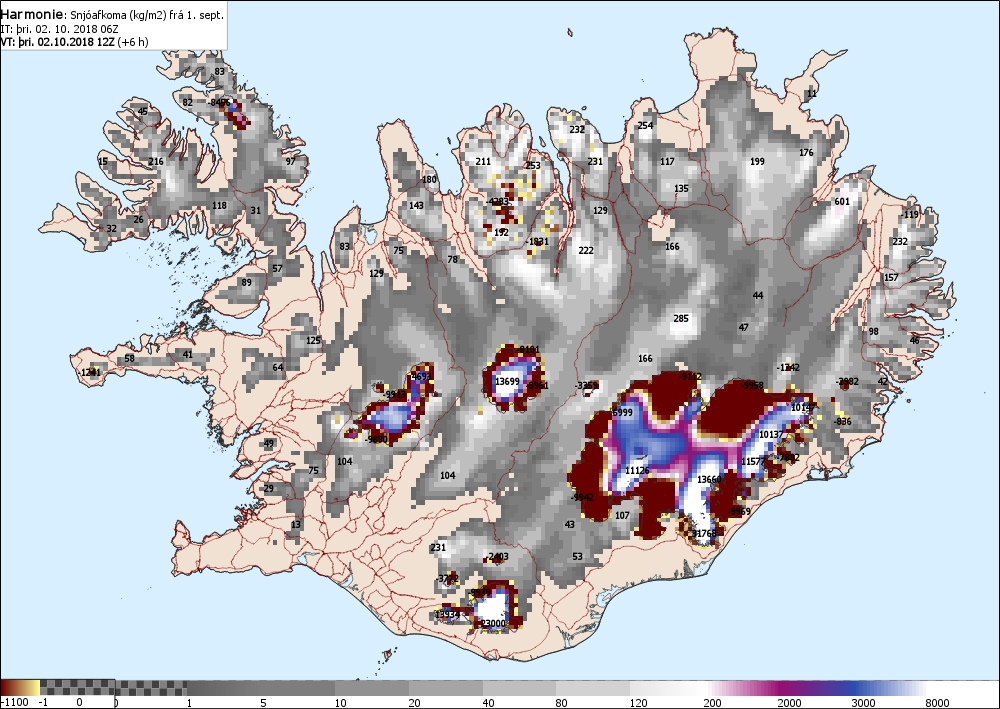Click the IT þri. 02. 10. 2018 06Z line
The image size is (1000, 709).
coord(59,29)
